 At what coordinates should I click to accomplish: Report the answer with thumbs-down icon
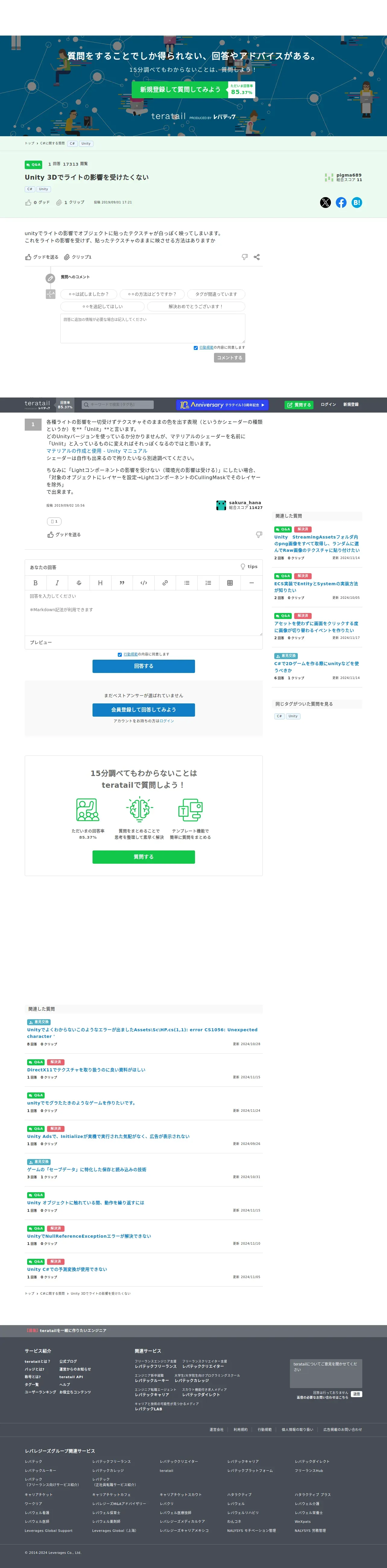259,534
